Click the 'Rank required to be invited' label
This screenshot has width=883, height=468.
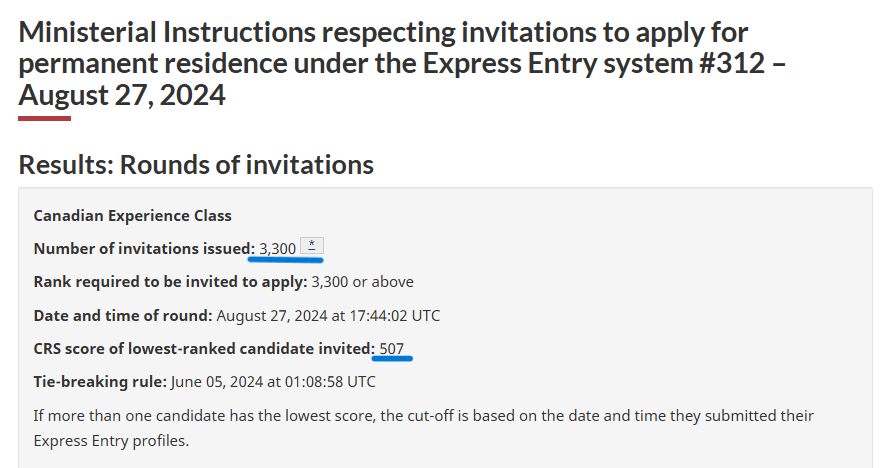pos(170,282)
